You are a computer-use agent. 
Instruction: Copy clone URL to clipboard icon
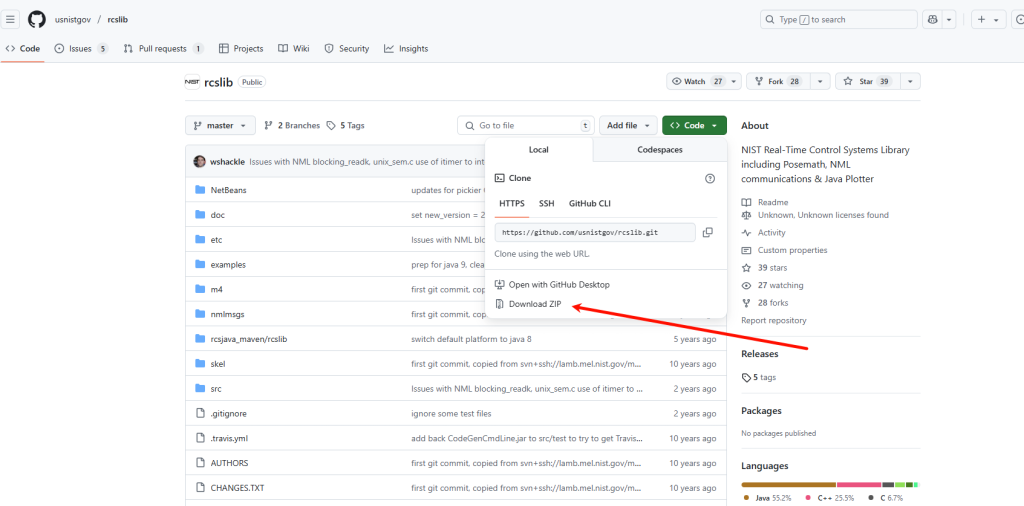707,232
